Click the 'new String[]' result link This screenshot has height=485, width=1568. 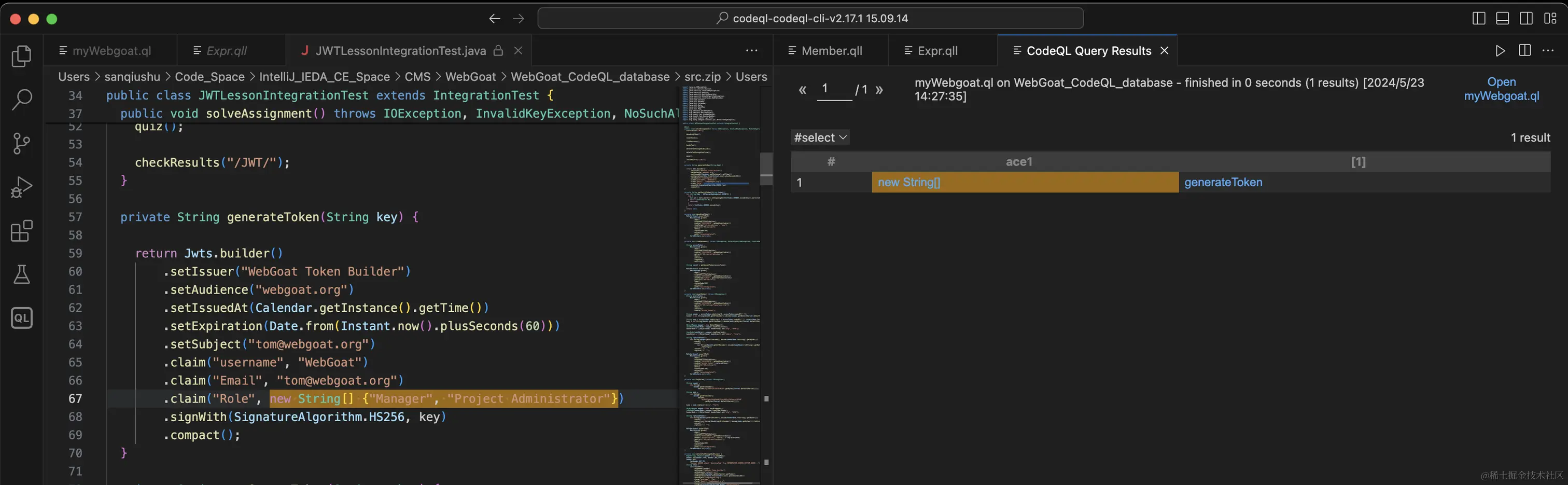[x=909, y=182]
